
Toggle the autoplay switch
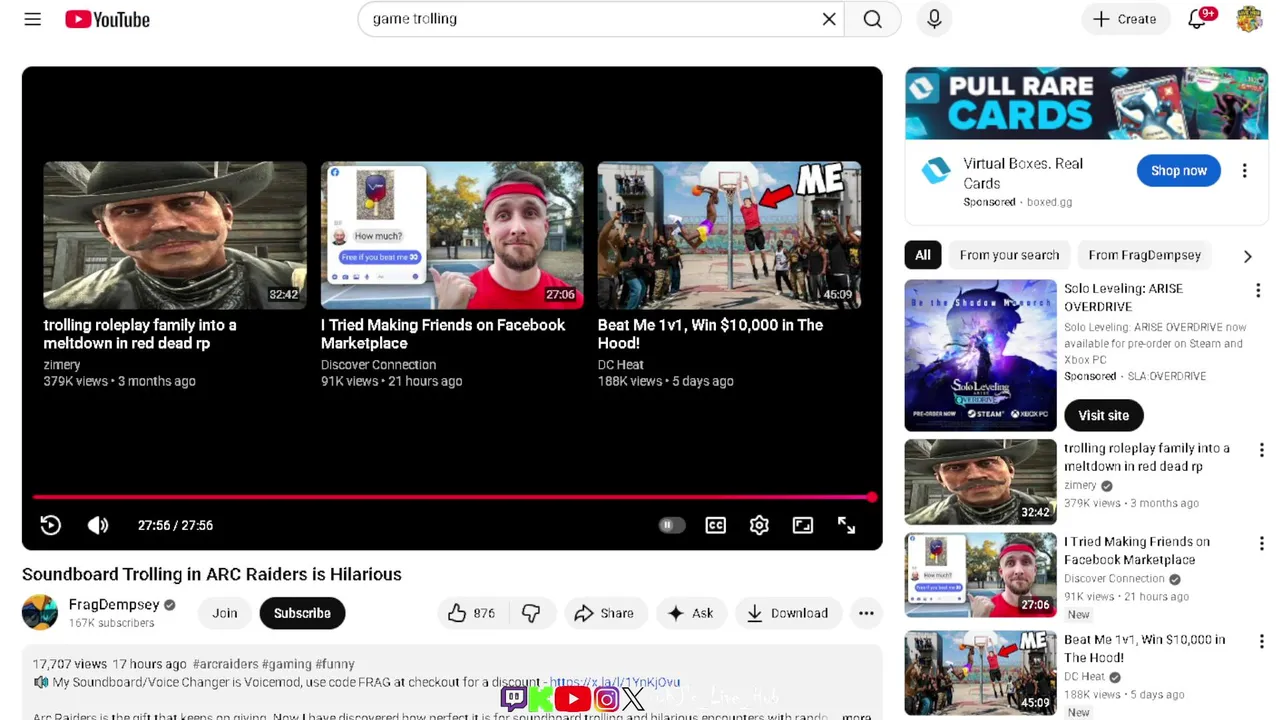[671, 525]
